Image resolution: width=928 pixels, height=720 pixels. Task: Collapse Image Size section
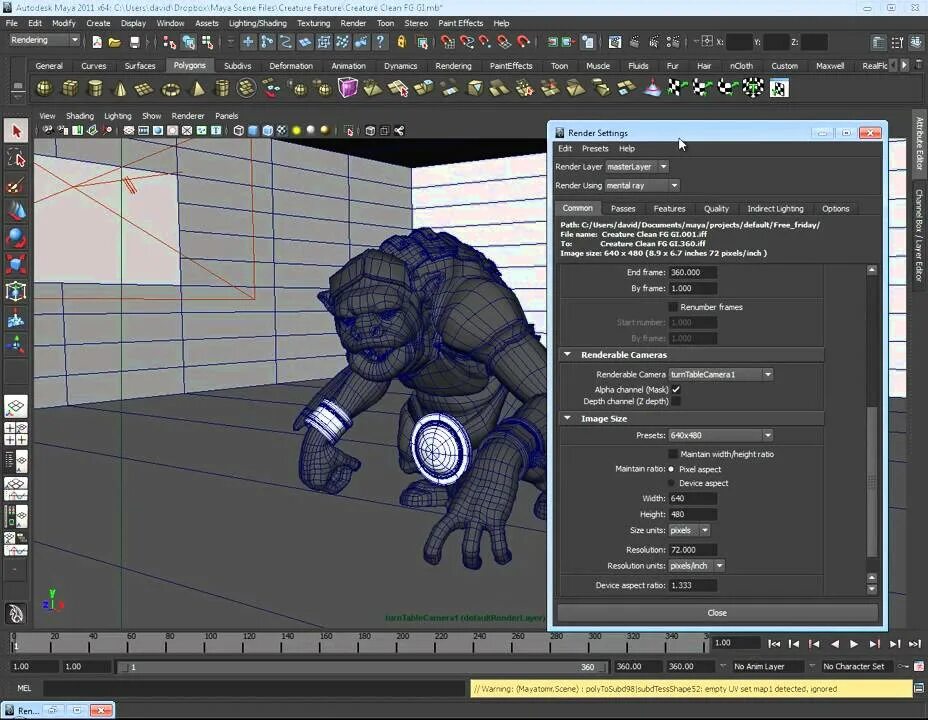pos(567,418)
